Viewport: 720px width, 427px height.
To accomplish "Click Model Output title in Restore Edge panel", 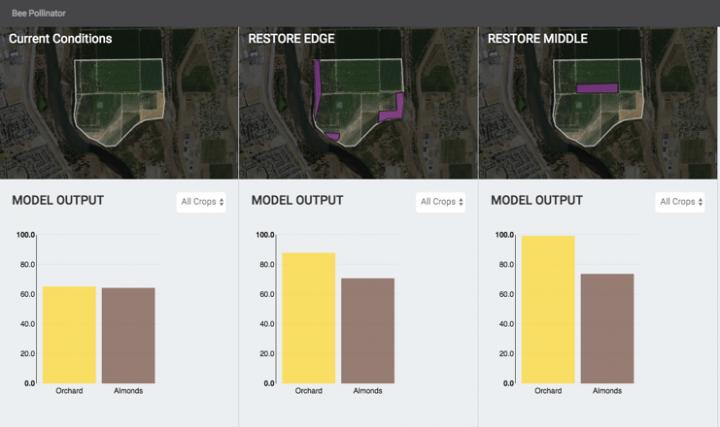I will click(297, 200).
